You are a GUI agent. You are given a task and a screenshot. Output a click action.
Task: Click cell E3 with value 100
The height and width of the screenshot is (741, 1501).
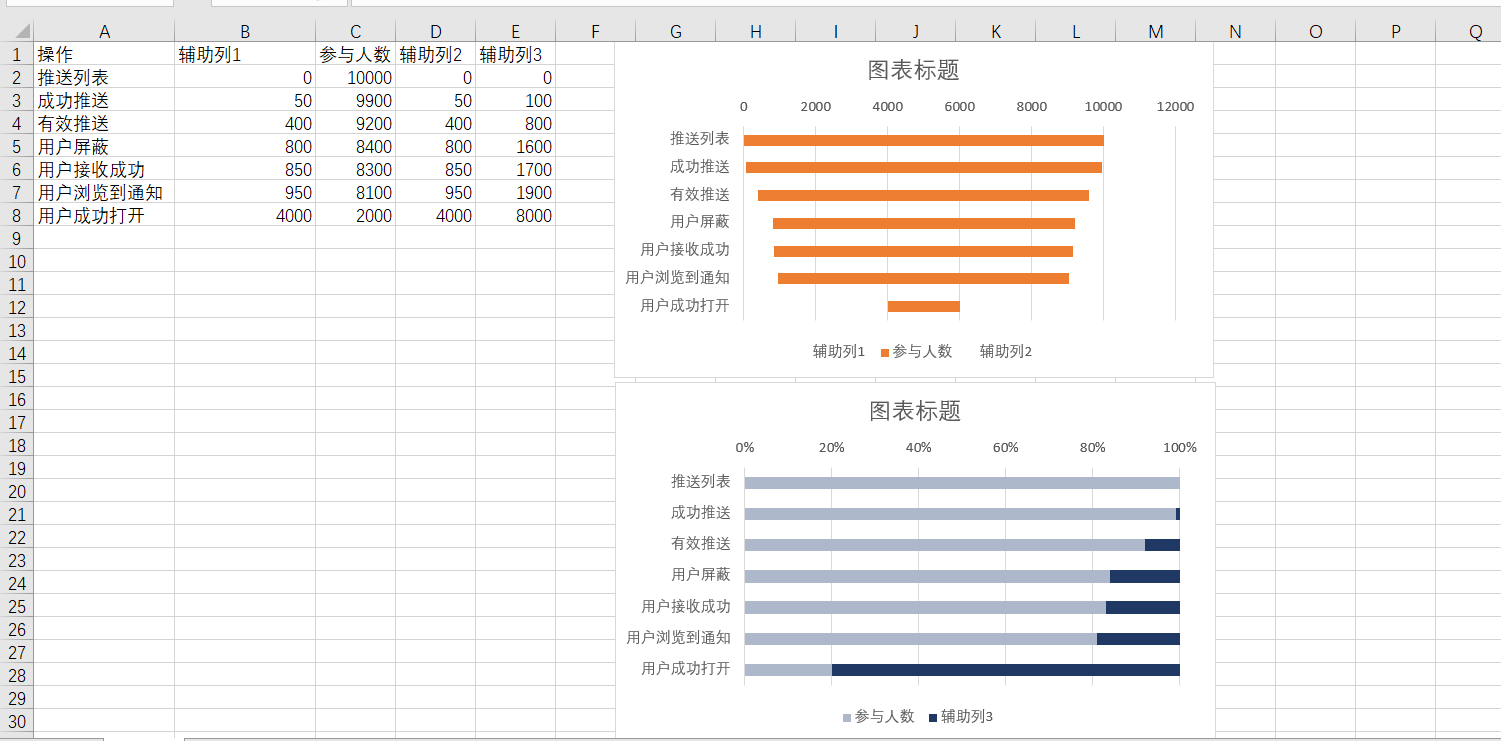click(515, 100)
